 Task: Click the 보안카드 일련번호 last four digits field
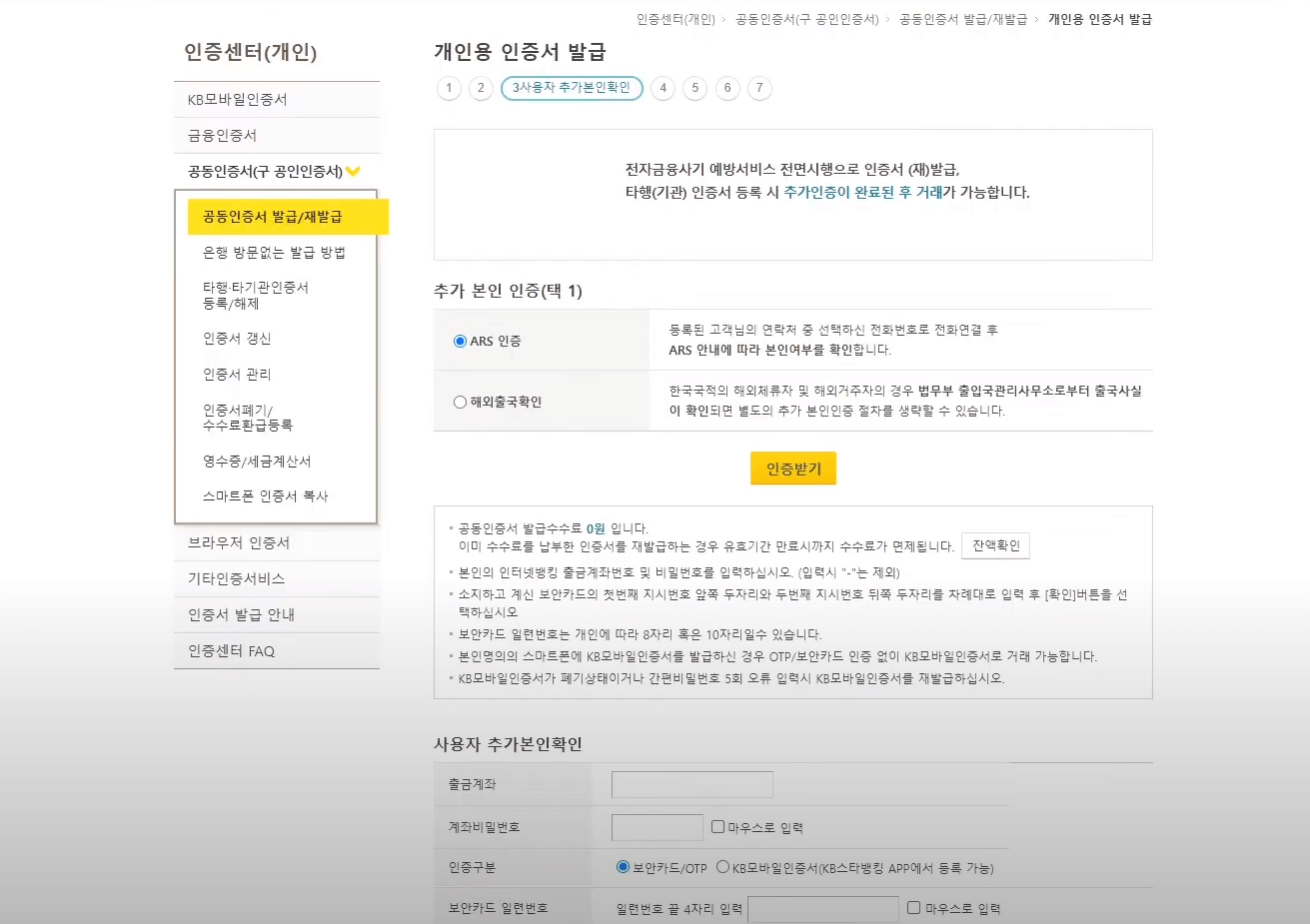click(823, 909)
